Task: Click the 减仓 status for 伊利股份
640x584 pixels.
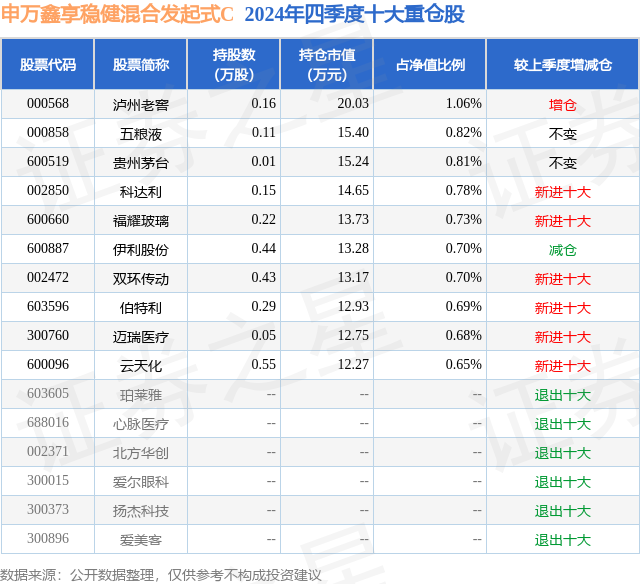Action: (563, 250)
